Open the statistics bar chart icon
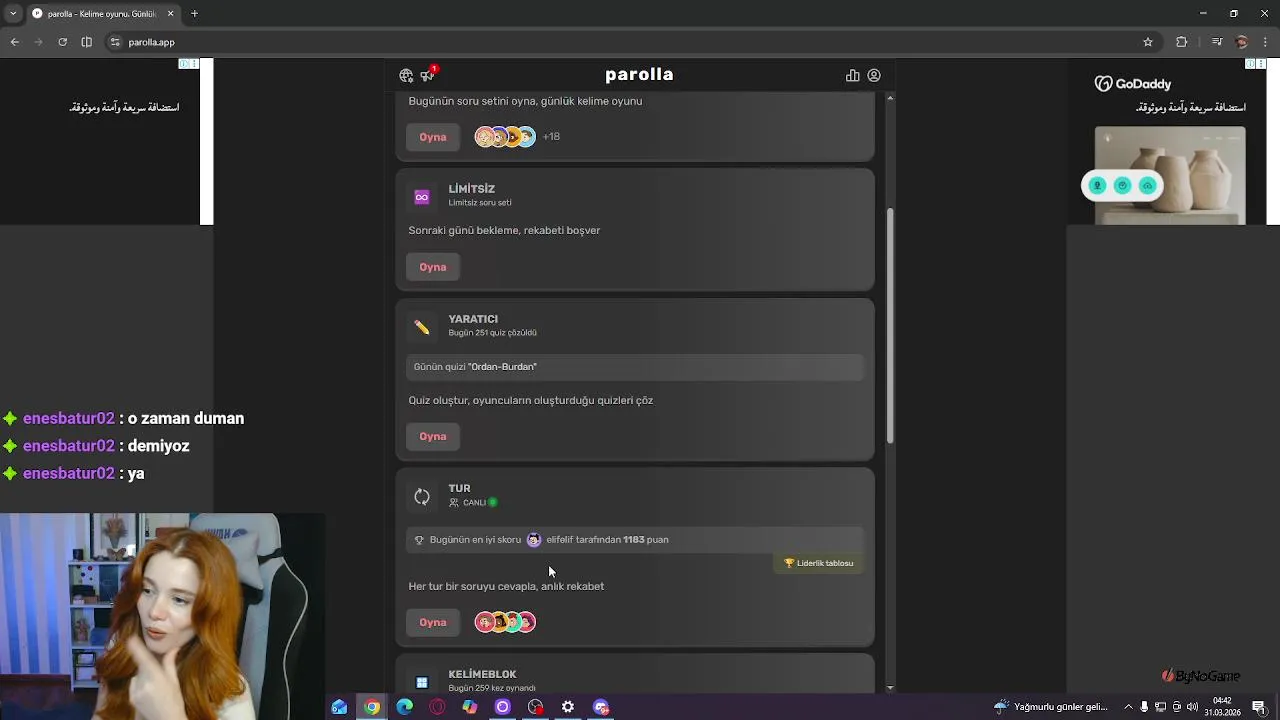The width and height of the screenshot is (1280, 720). 852,76
